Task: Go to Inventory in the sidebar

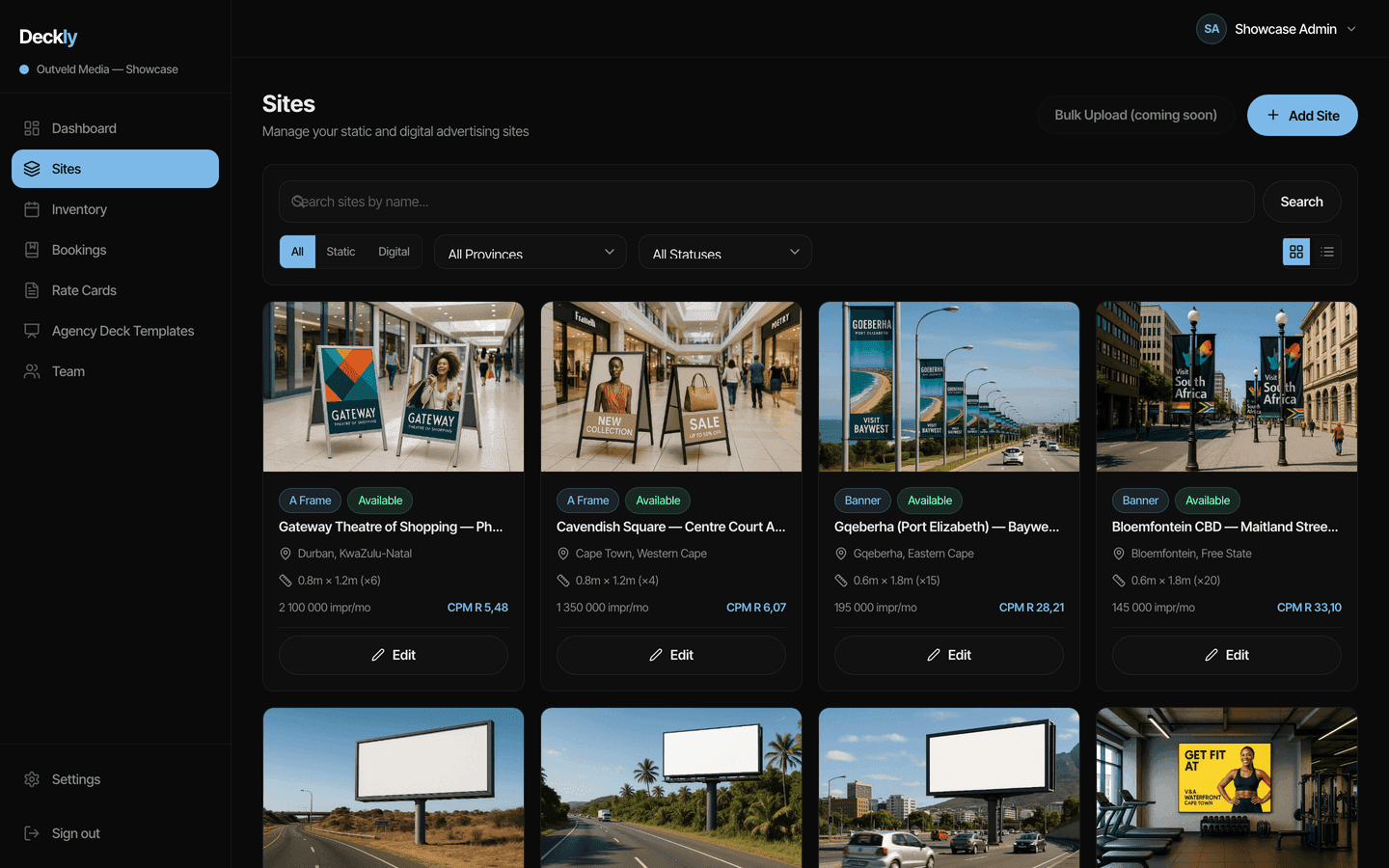Action: (x=115, y=209)
